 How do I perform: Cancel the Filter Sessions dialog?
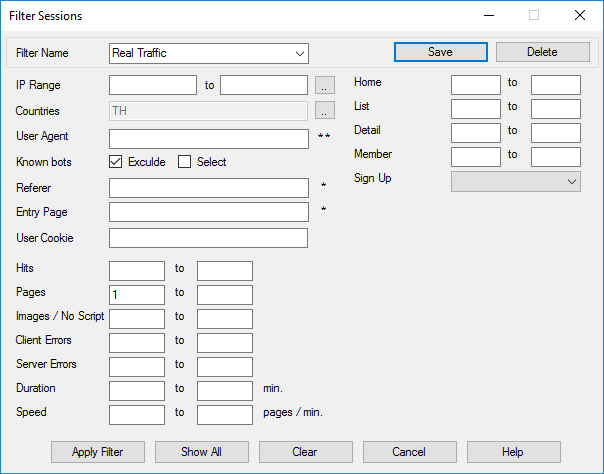[409, 452]
